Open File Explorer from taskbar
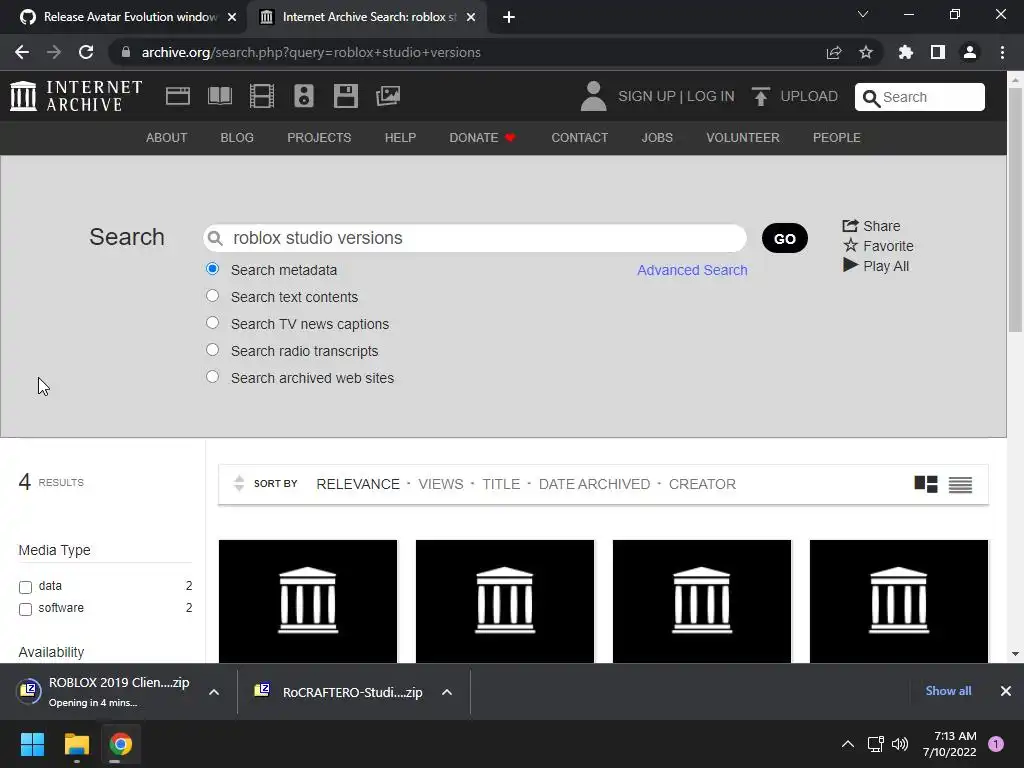 (76, 744)
